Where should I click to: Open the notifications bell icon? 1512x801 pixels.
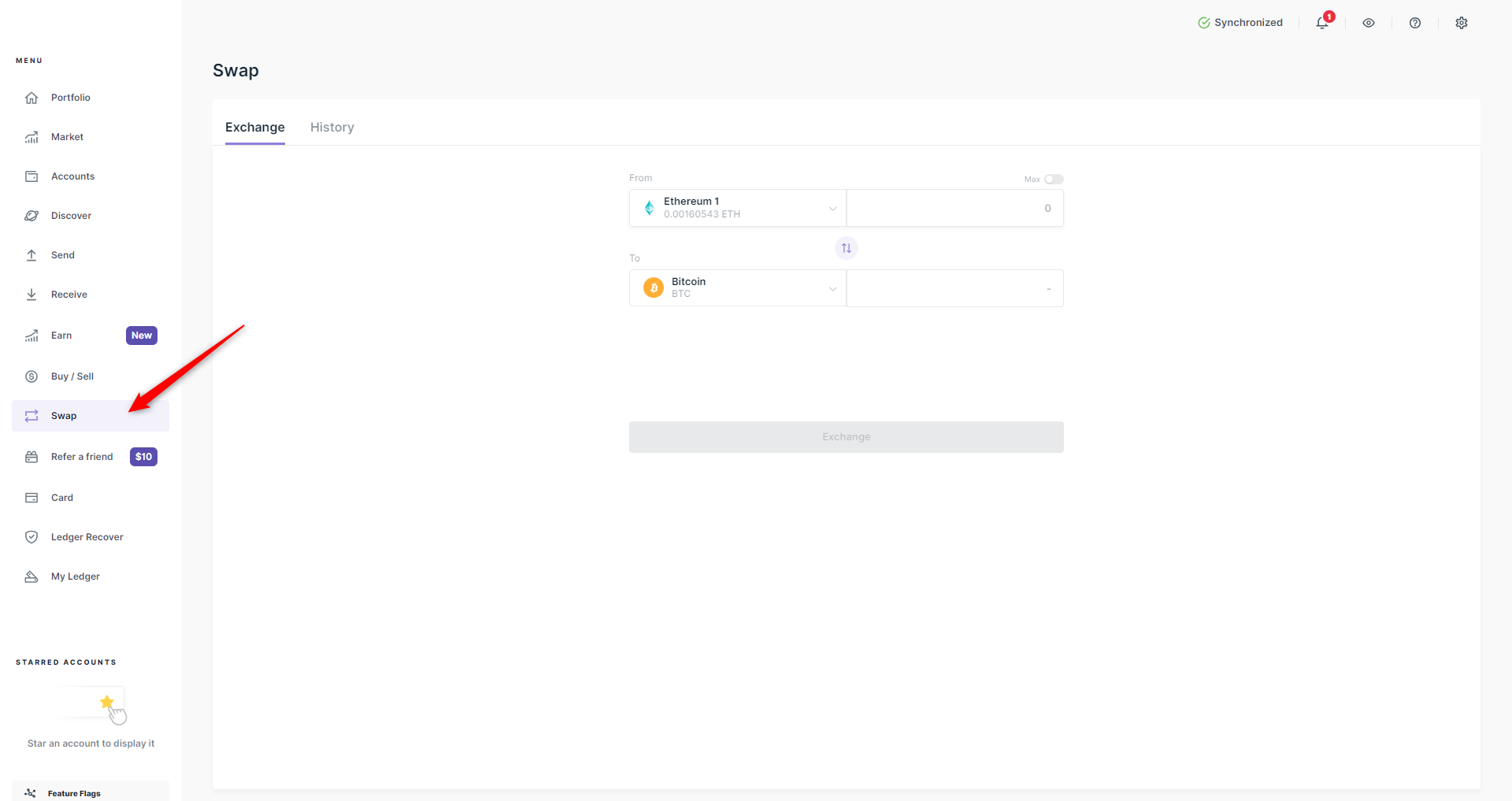(1322, 23)
